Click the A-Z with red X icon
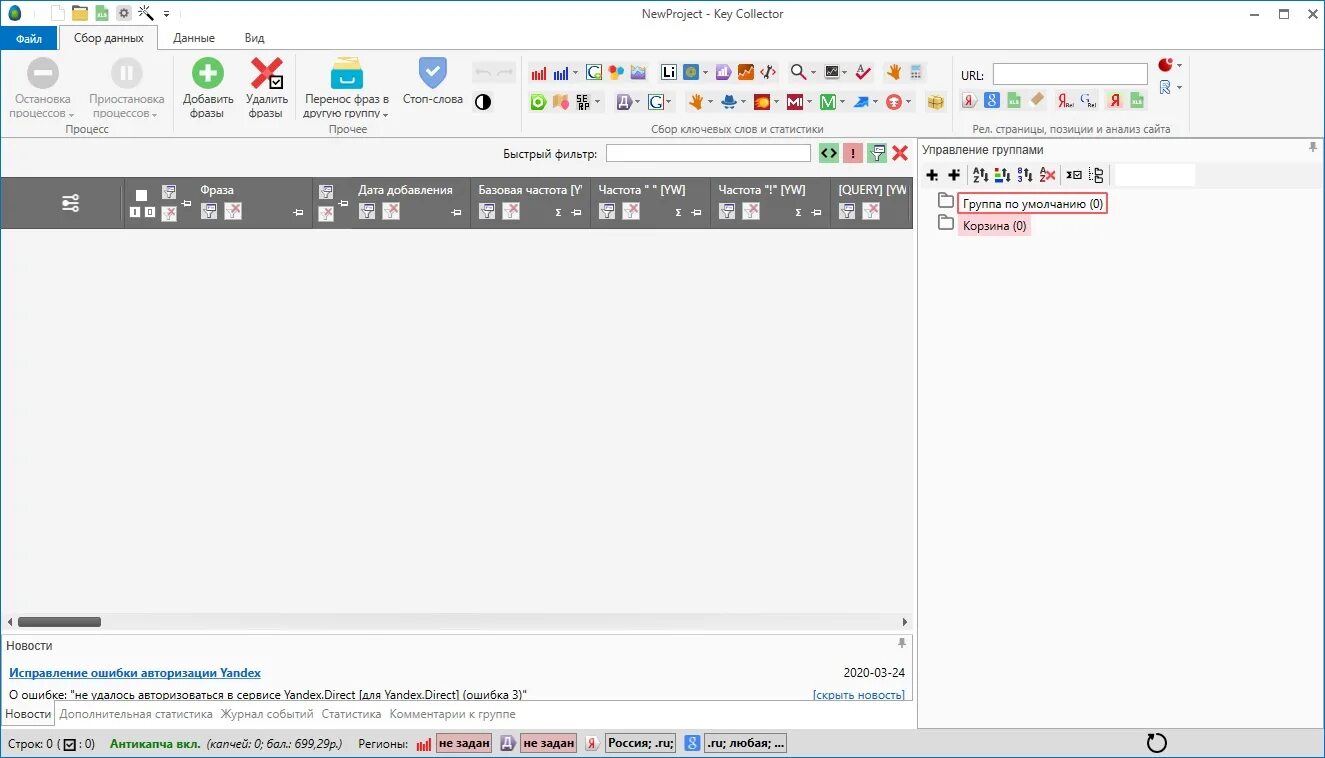This screenshot has width=1325, height=758. coord(1047,175)
